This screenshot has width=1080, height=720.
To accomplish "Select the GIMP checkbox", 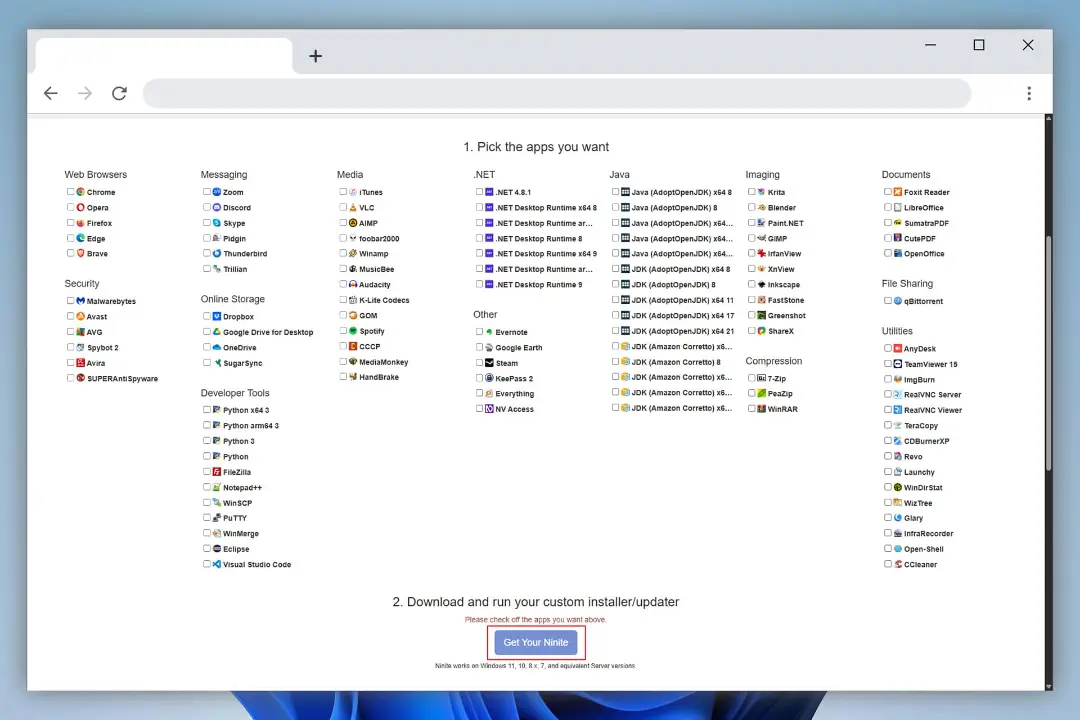I will click(751, 238).
